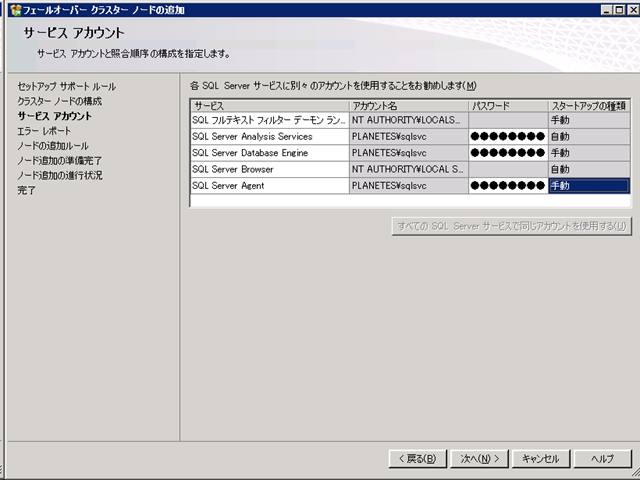Click the 次へ(N) > button
The height and width of the screenshot is (480, 640).
[479, 459]
